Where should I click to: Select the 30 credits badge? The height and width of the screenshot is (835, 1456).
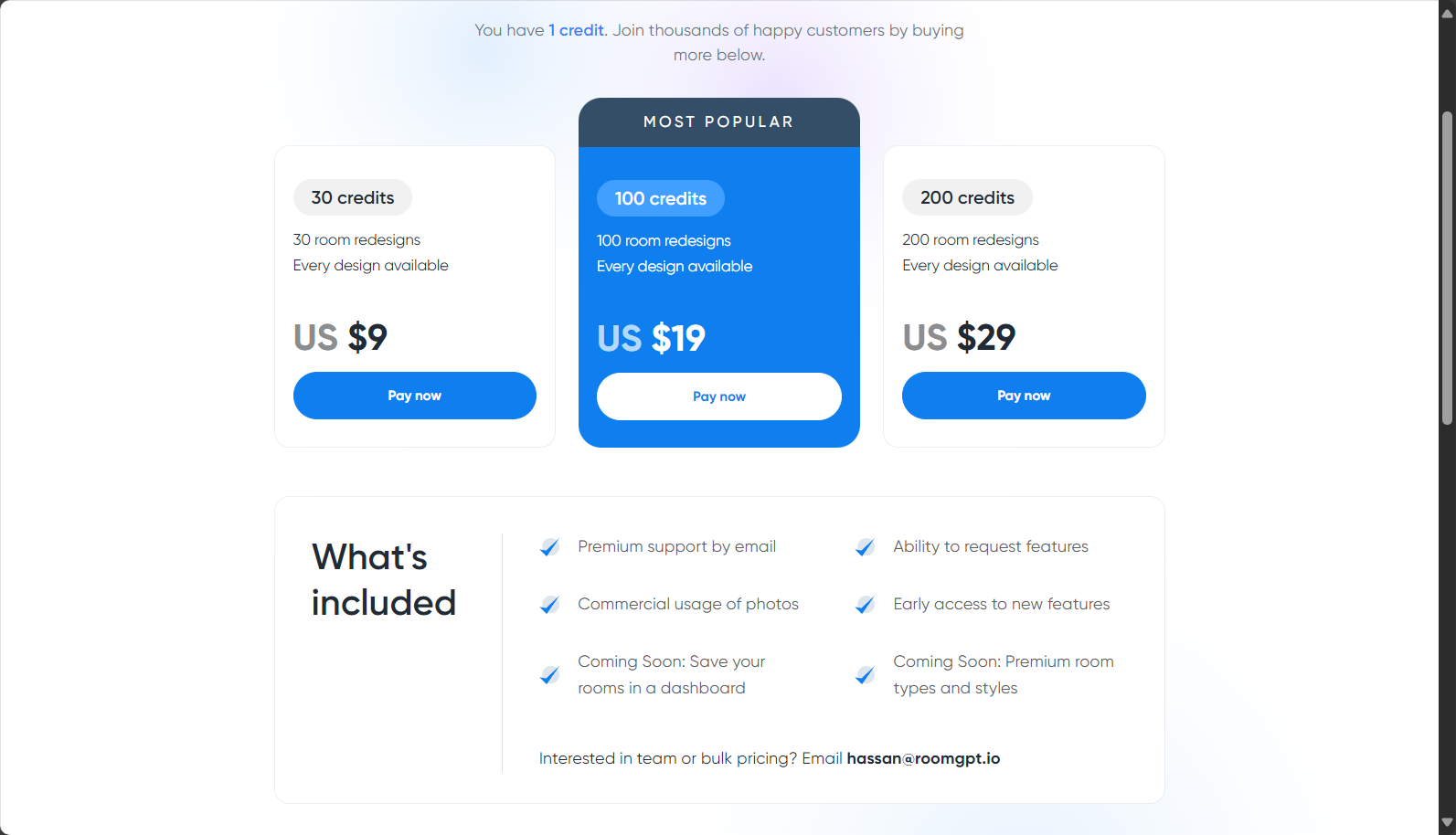point(353,197)
